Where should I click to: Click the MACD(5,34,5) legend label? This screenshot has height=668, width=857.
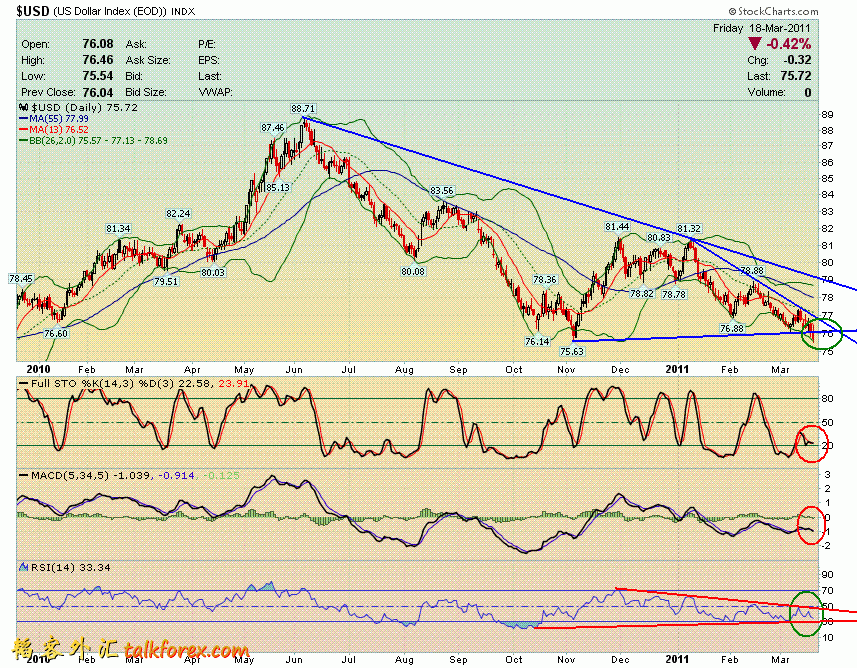point(70,476)
